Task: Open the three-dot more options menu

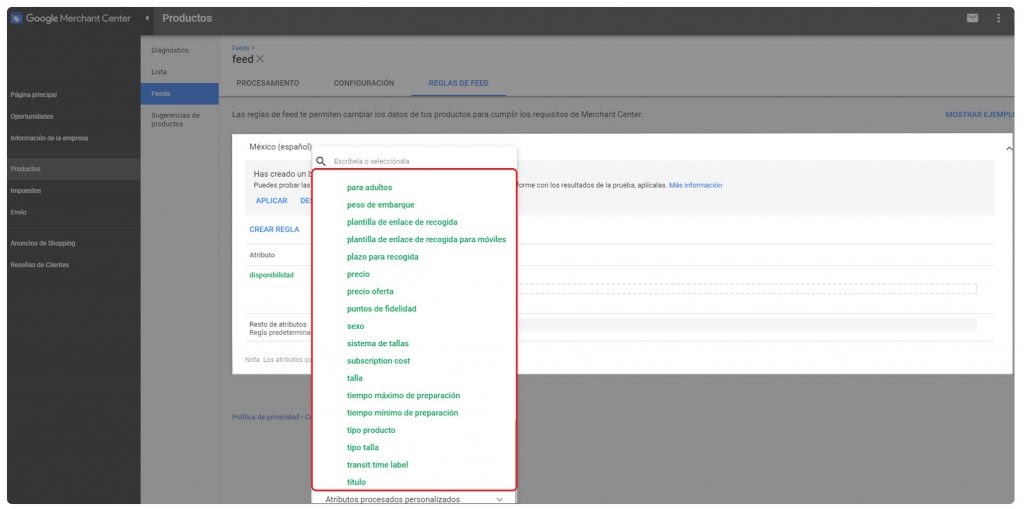Action: click(x=998, y=18)
